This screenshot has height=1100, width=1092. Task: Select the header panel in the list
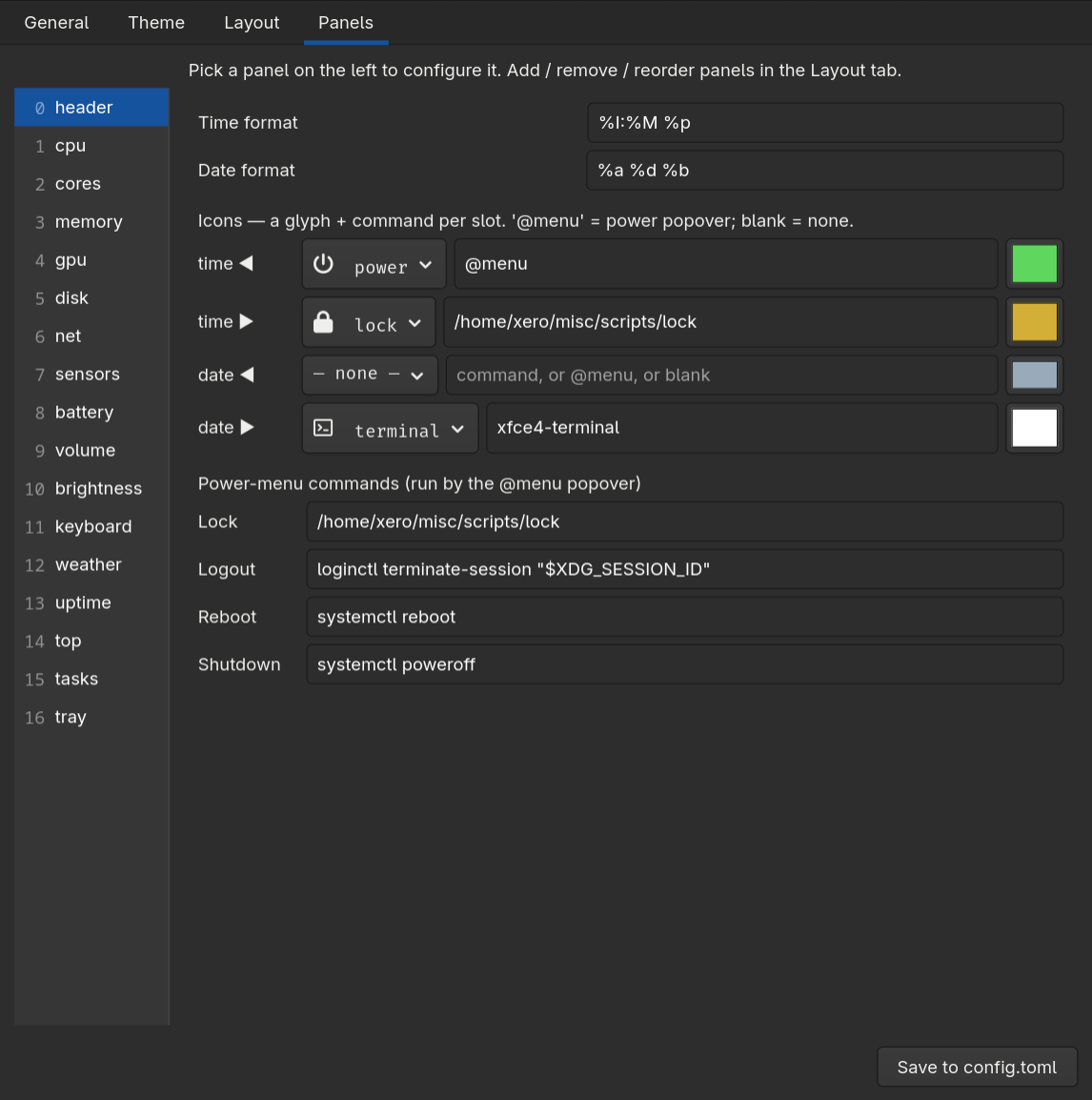click(91, 108)
